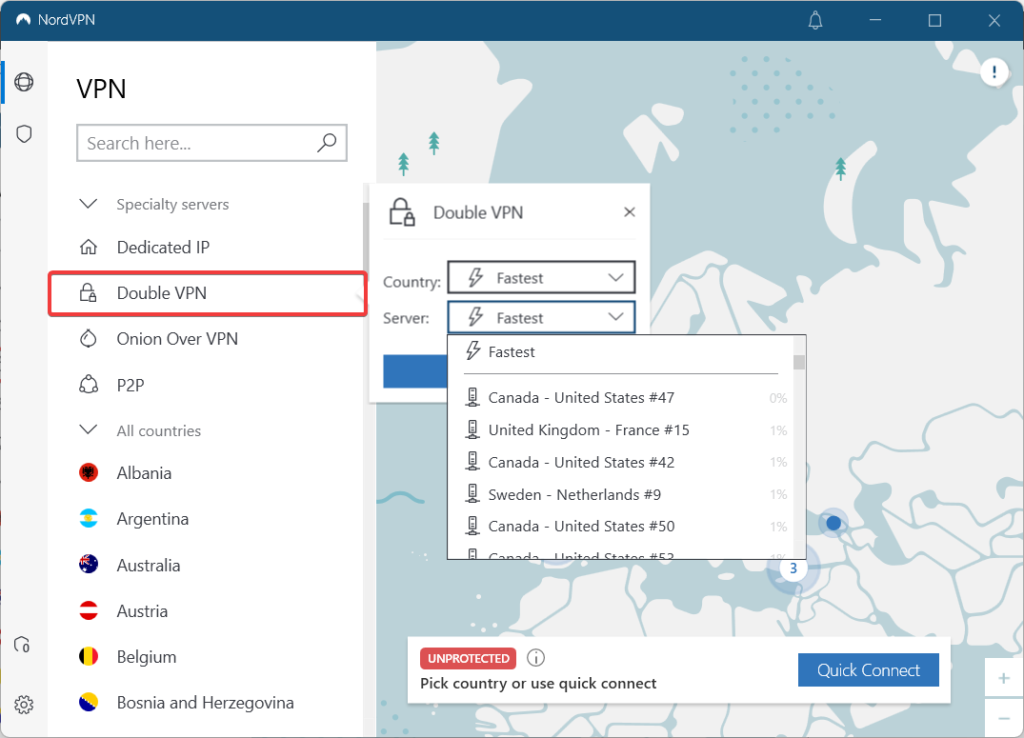Viewport: 1024px width, 738px height.
Task: Close the Double VPN popup
Action: tap(629, 212)
